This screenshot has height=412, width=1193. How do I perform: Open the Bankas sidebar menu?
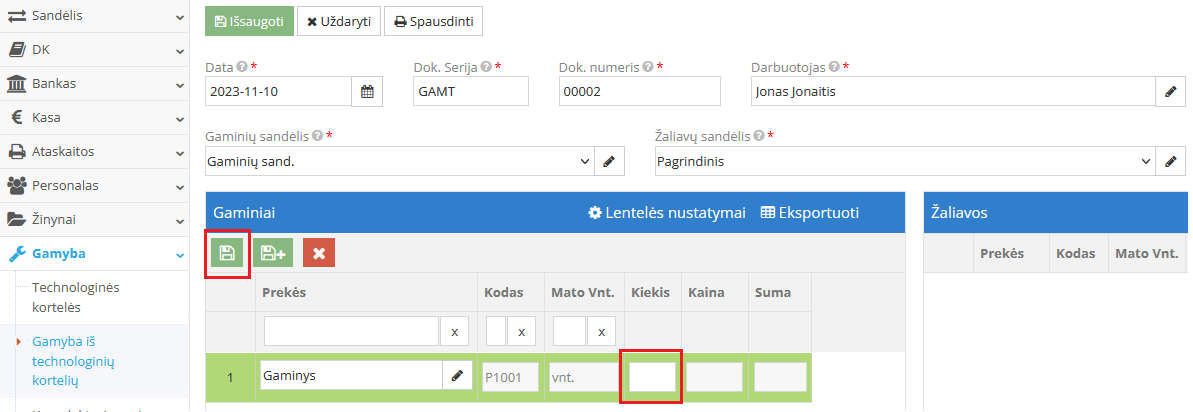tap(94, 84)
